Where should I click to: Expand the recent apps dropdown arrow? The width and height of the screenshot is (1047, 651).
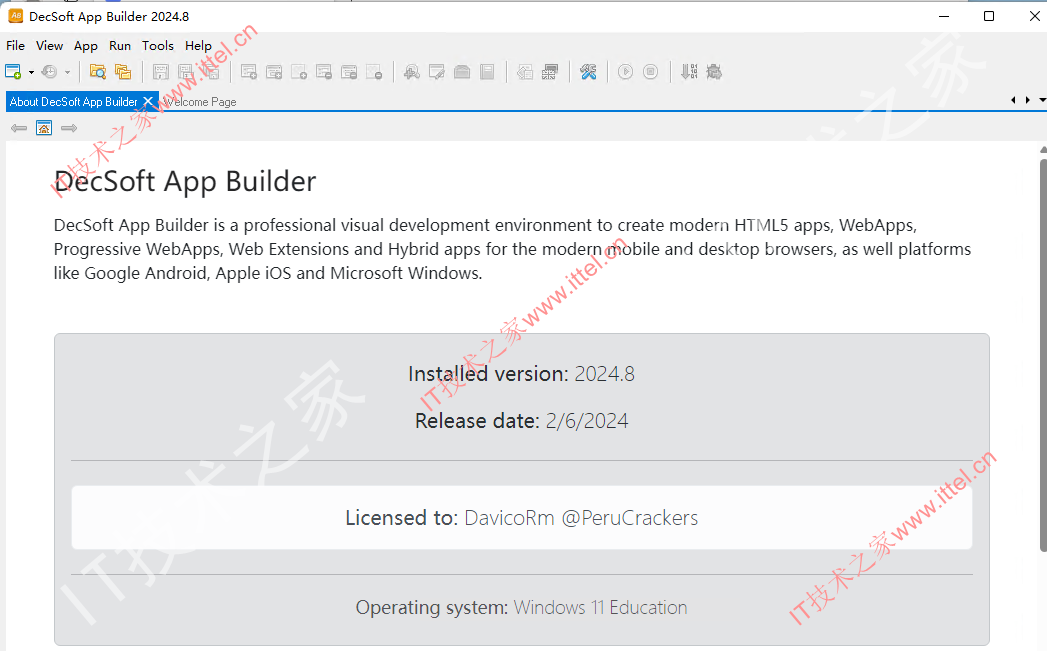67,72
